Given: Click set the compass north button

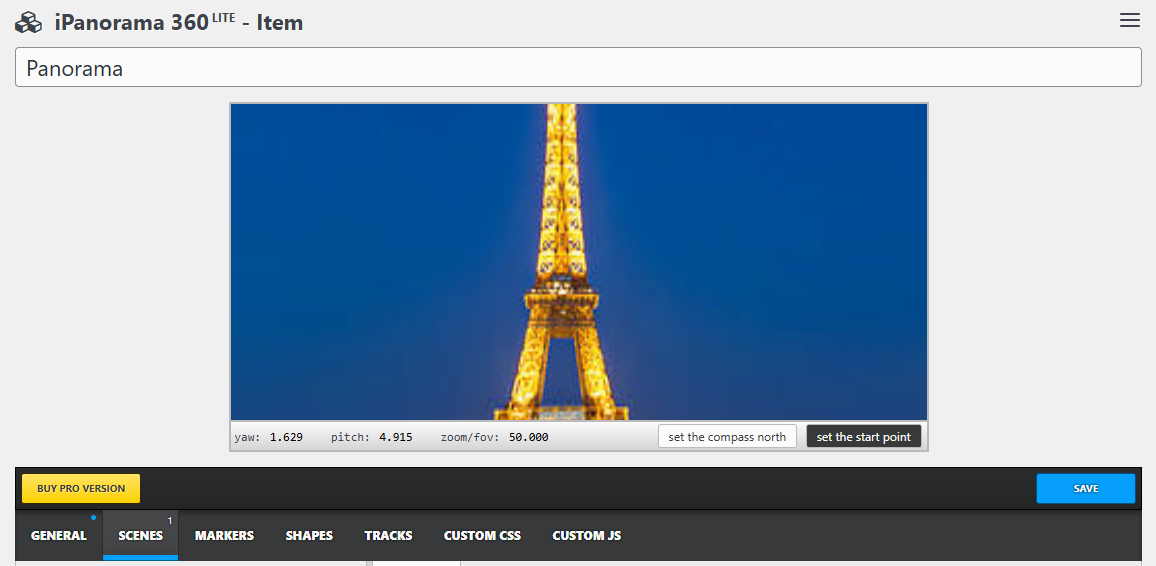Looking at the screenshot, I should pos(727,436).
